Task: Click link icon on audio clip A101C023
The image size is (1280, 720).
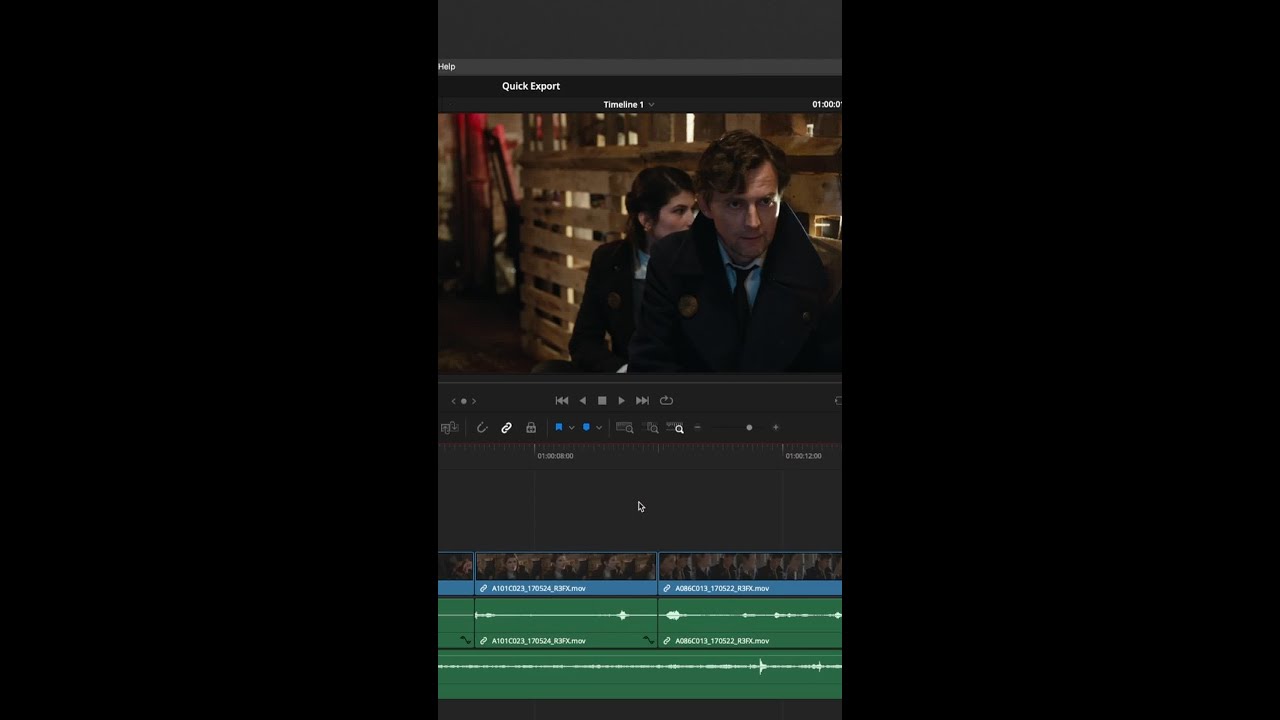Action: (484, 641)
